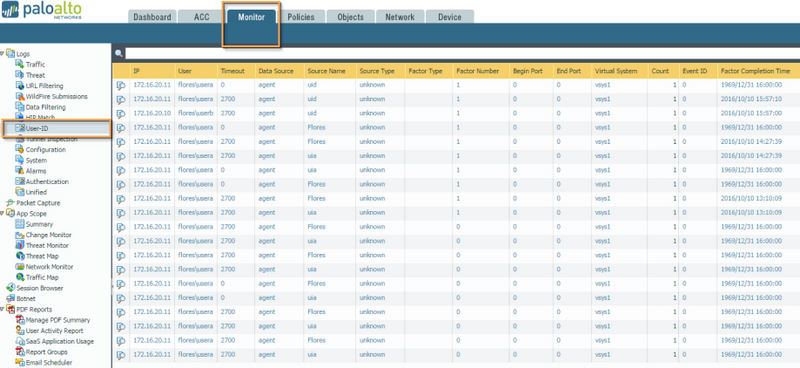The height and width of the screenshot is (368, 800).
Task: Sort by Factor Completion Time header
Action: [758, 71]
